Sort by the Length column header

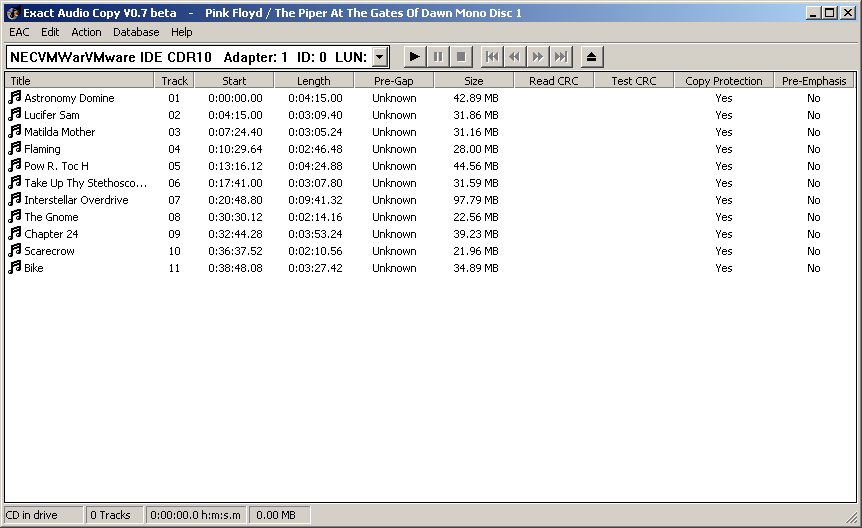click(x=314, y=81)
